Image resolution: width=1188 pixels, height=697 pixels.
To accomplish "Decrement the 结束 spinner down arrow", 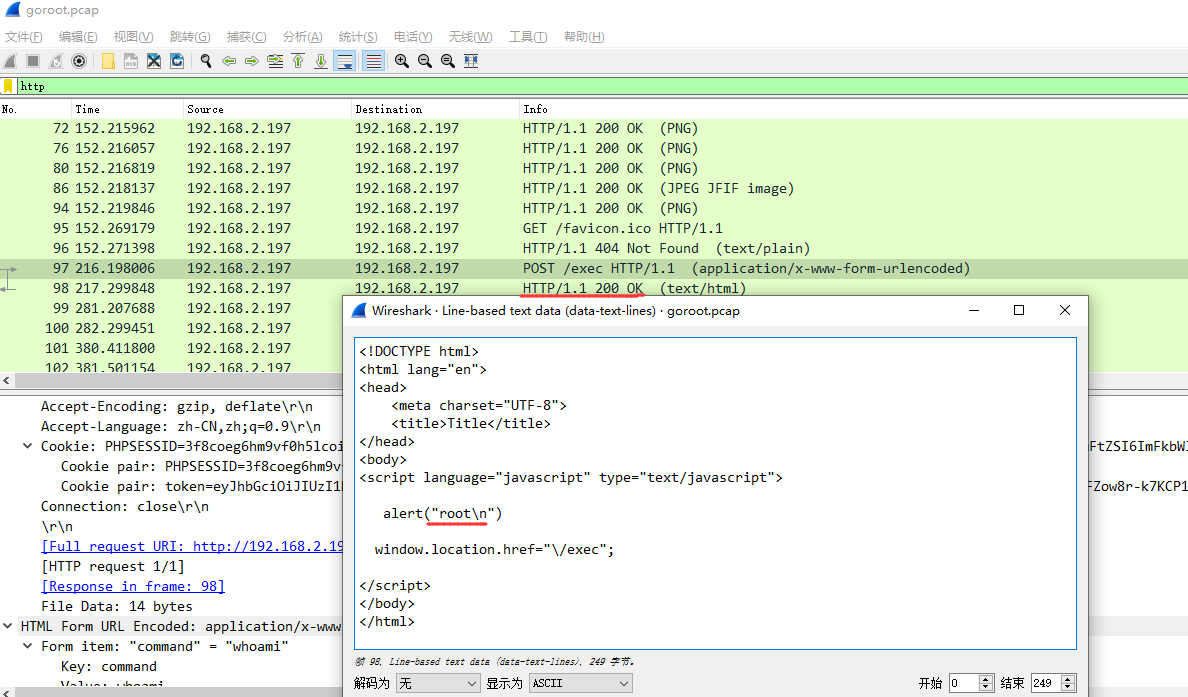I will click(x=1068, y=688).
